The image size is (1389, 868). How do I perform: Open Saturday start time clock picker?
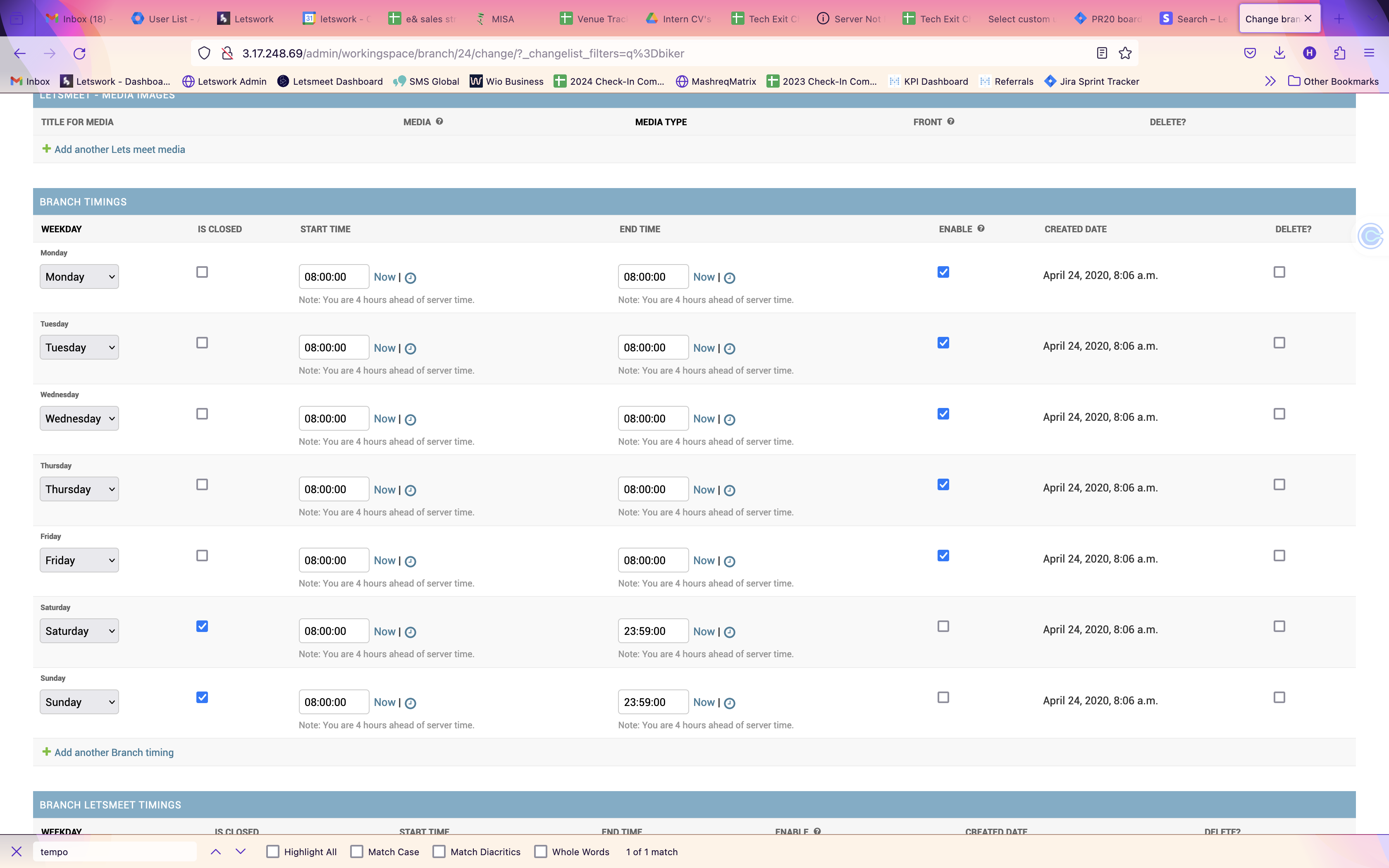point(410,632)
